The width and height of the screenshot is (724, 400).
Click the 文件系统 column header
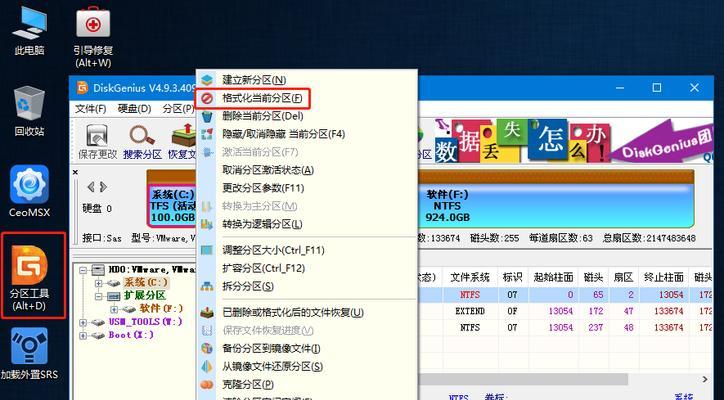(470, 277)
